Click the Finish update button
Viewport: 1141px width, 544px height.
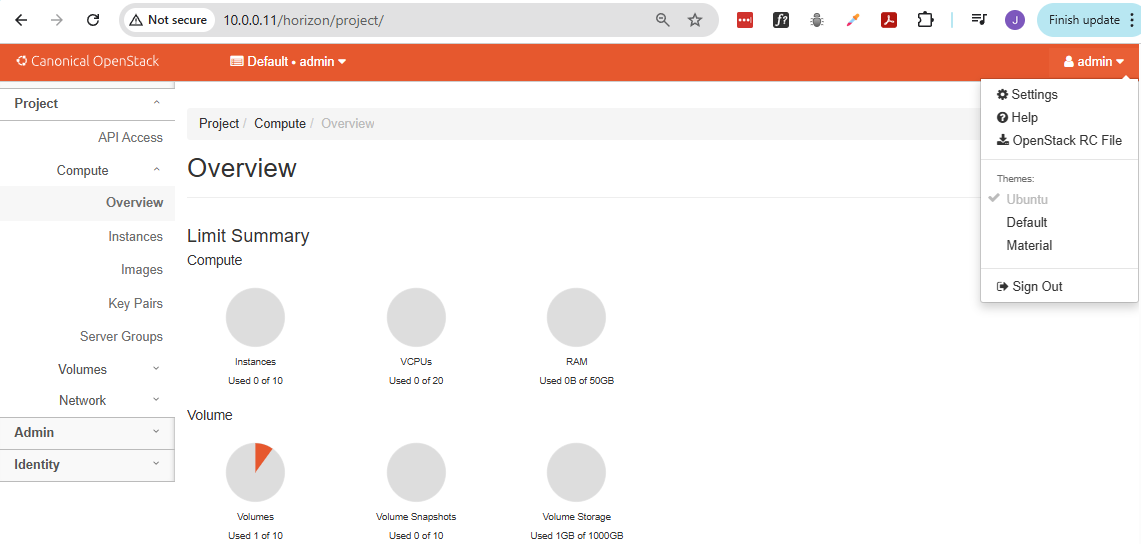(x=1084, y=20)
